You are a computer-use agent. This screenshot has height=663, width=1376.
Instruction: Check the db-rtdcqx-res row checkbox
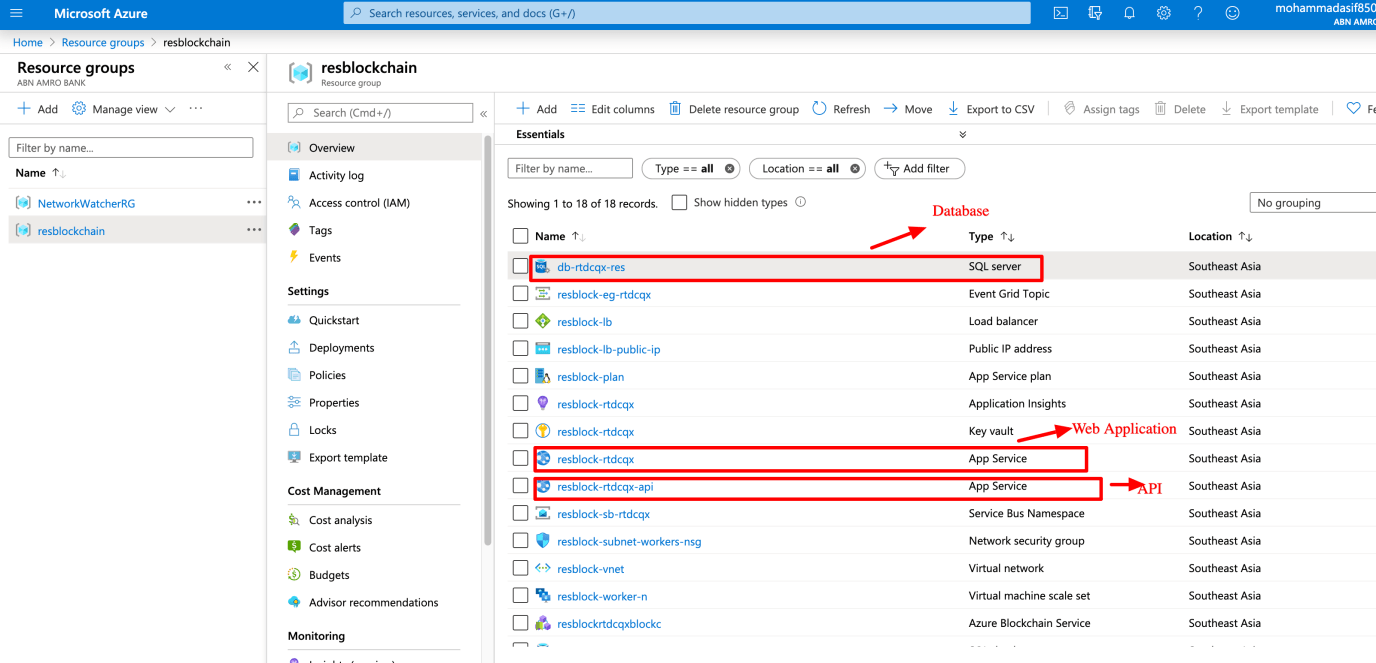520,266
